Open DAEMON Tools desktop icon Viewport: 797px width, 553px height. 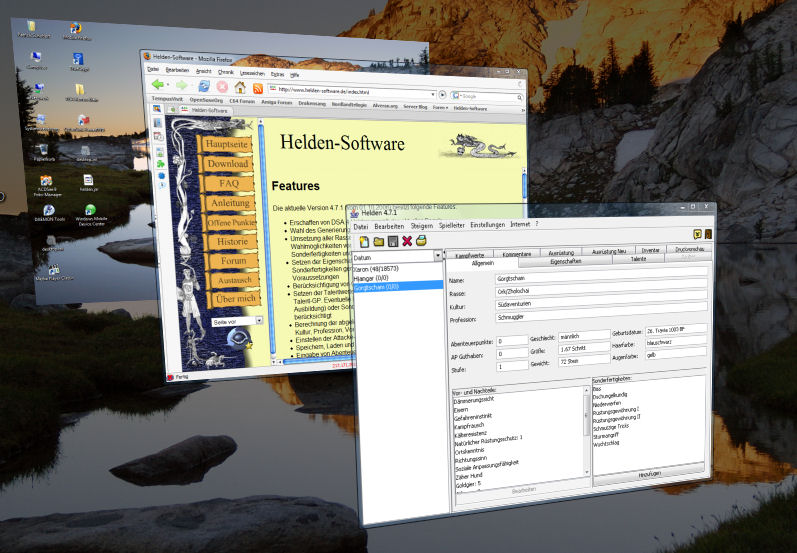(x=49, y=213)
